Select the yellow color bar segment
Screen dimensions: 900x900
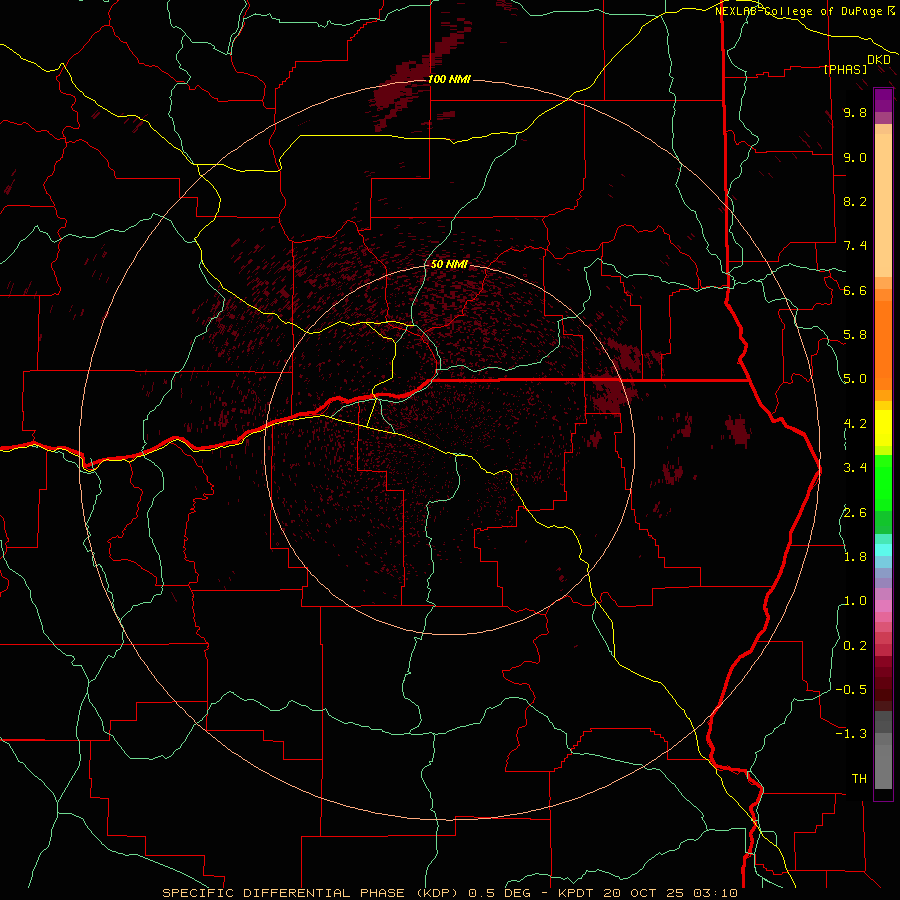(883, 428)
